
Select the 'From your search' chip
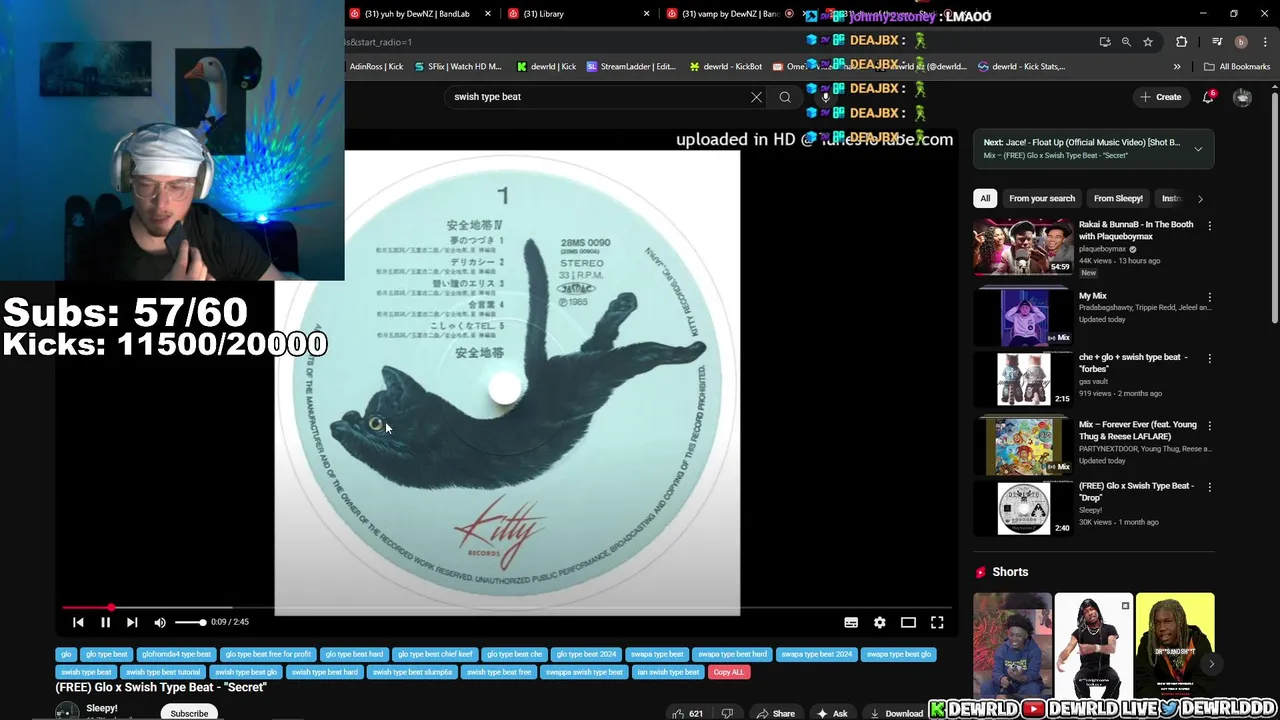click(1042, 198)
